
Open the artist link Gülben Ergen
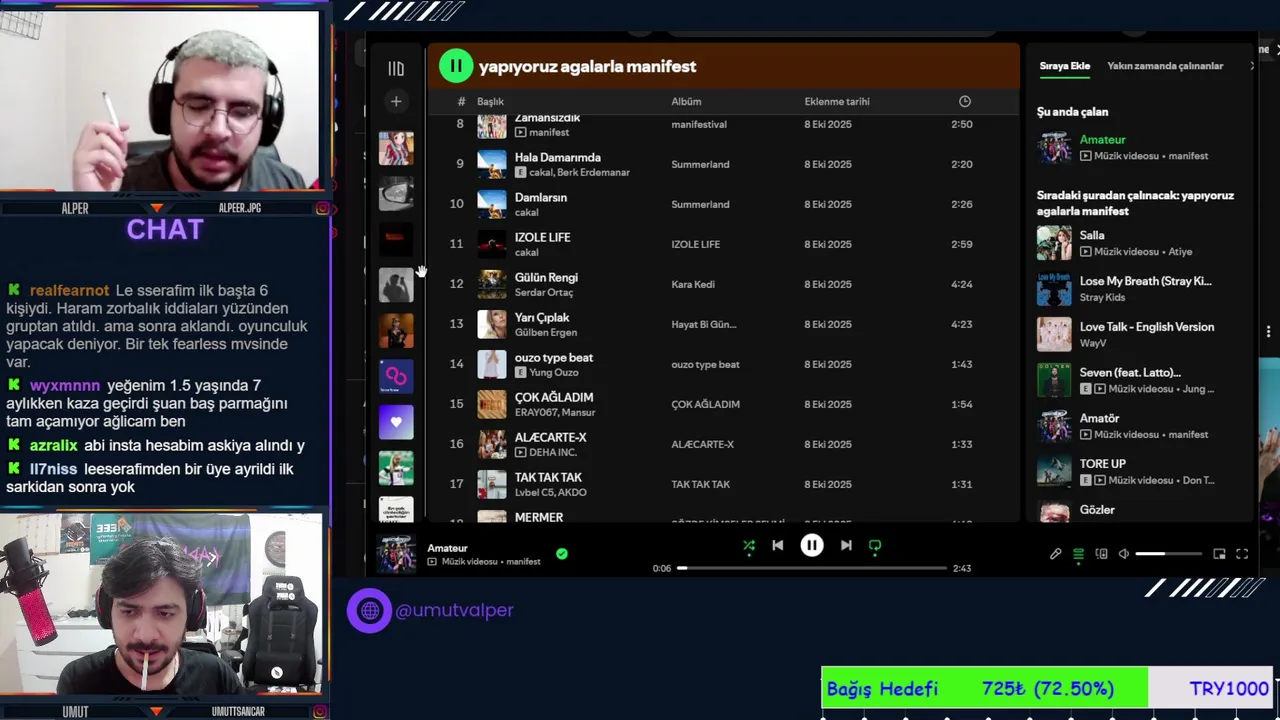click(546, 332)
